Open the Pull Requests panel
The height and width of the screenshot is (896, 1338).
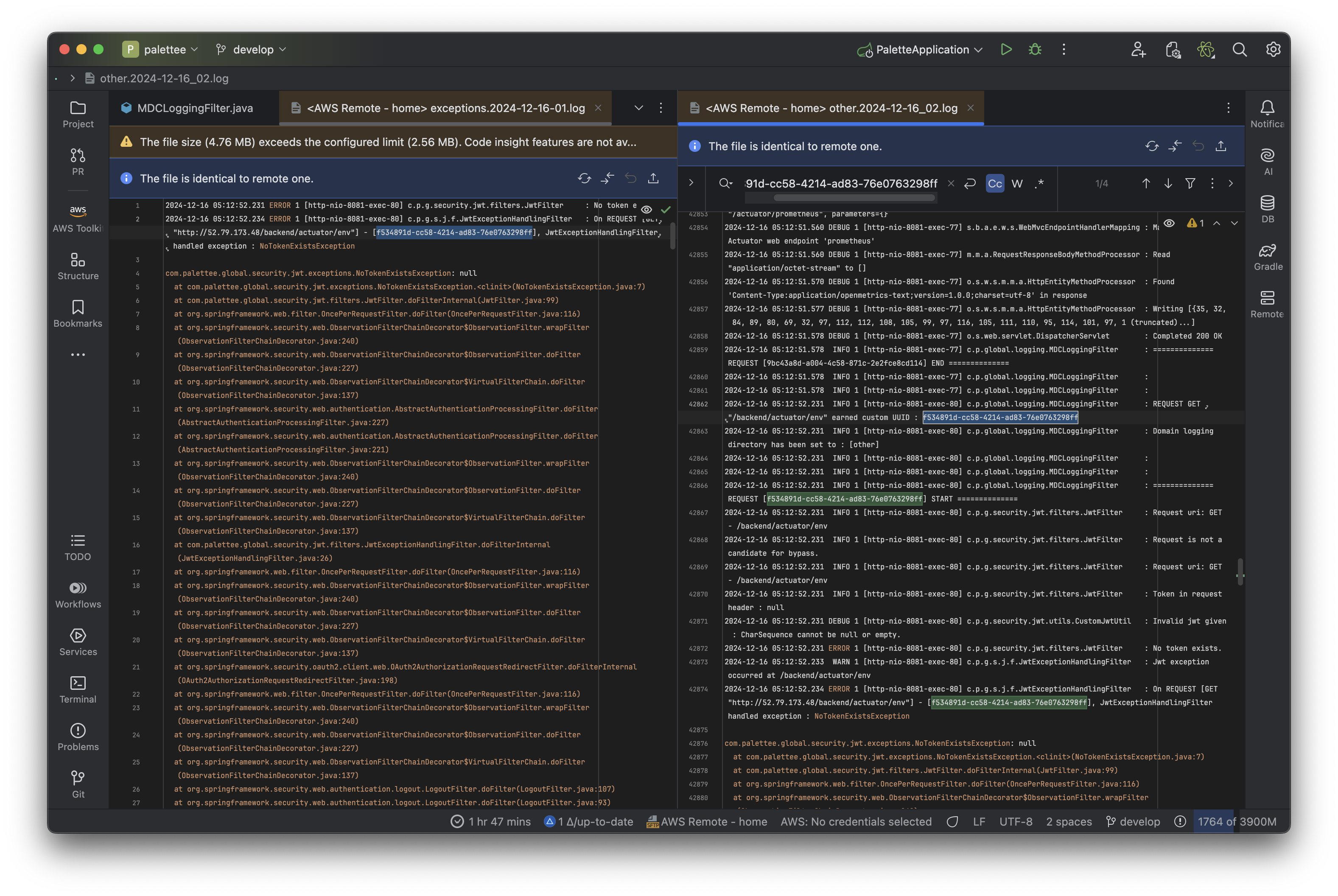(78, 161)
